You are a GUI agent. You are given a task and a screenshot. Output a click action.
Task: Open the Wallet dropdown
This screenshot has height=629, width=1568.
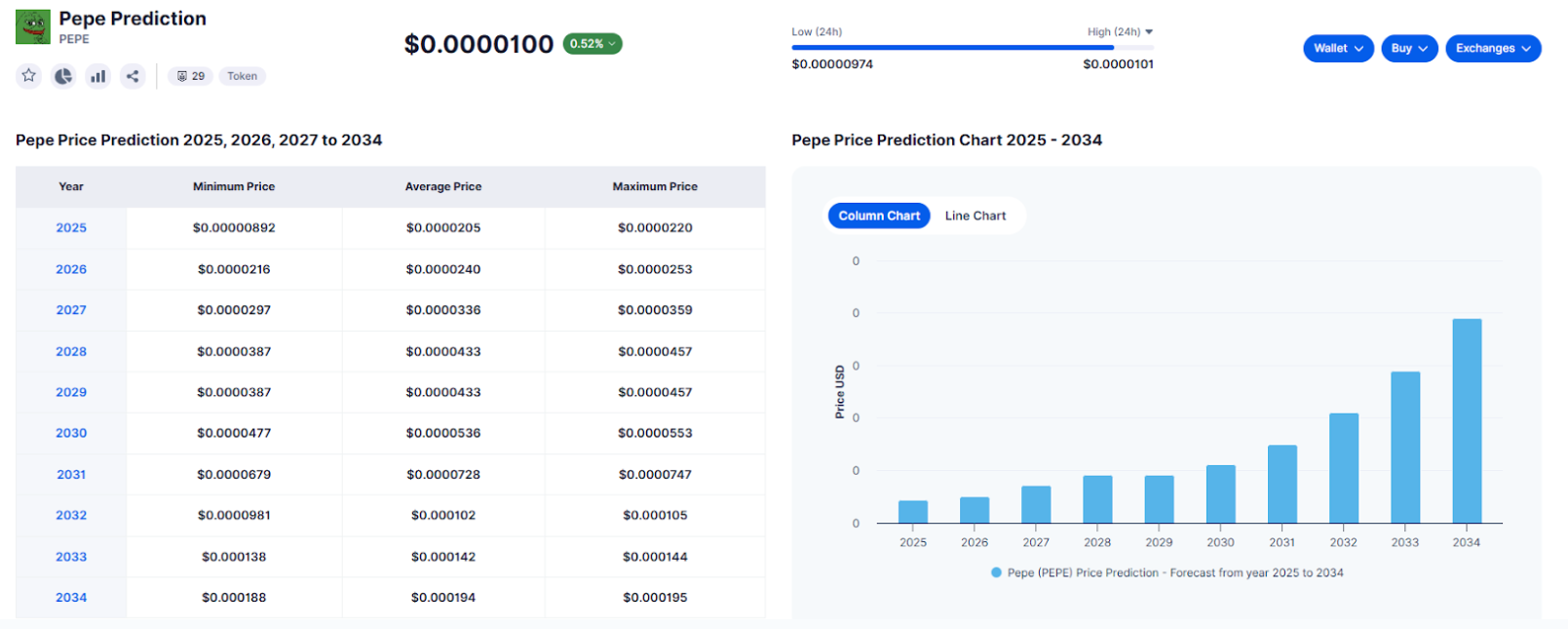(1338, 49)
